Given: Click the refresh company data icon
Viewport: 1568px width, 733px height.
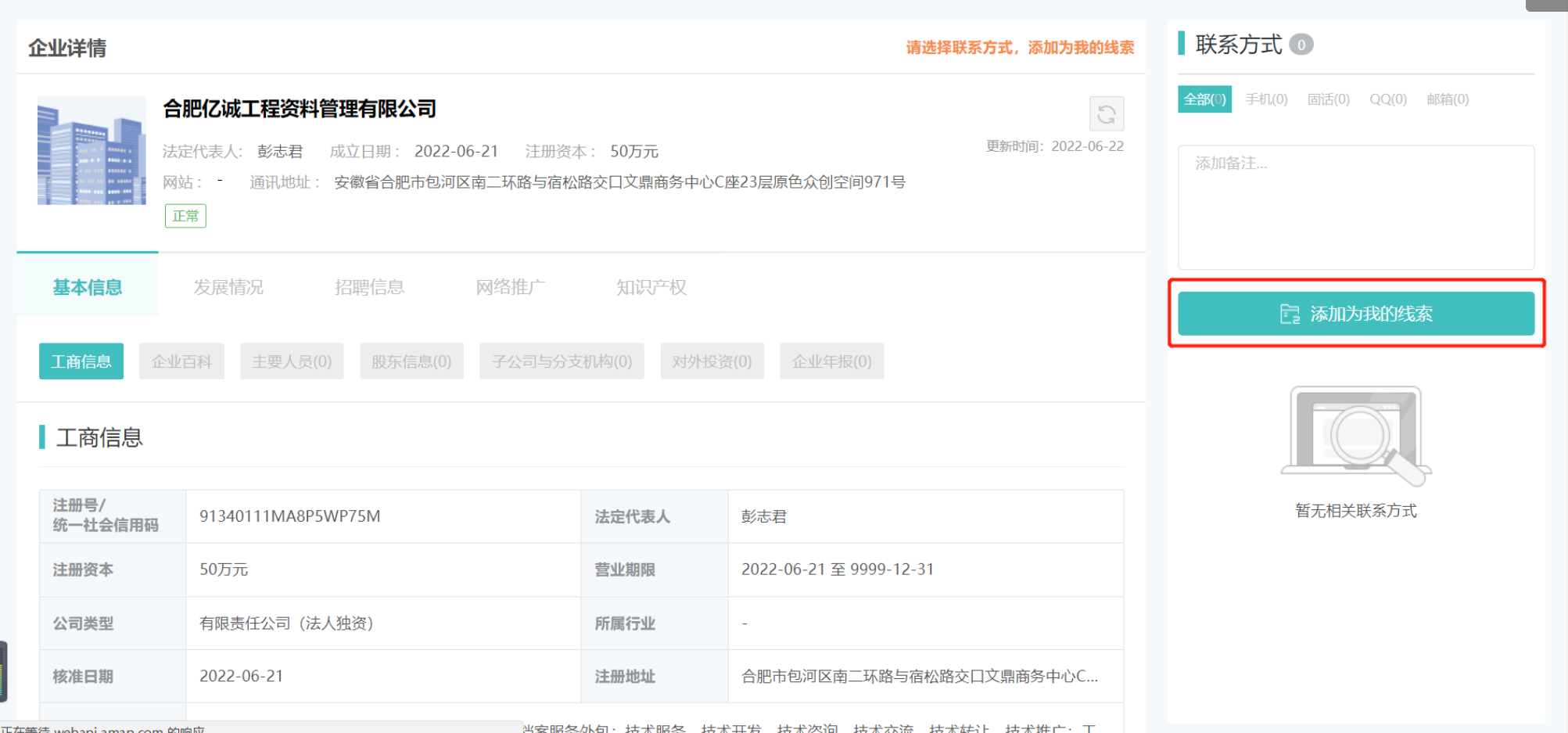Looking at the screenshot, I should (1106, 114).
